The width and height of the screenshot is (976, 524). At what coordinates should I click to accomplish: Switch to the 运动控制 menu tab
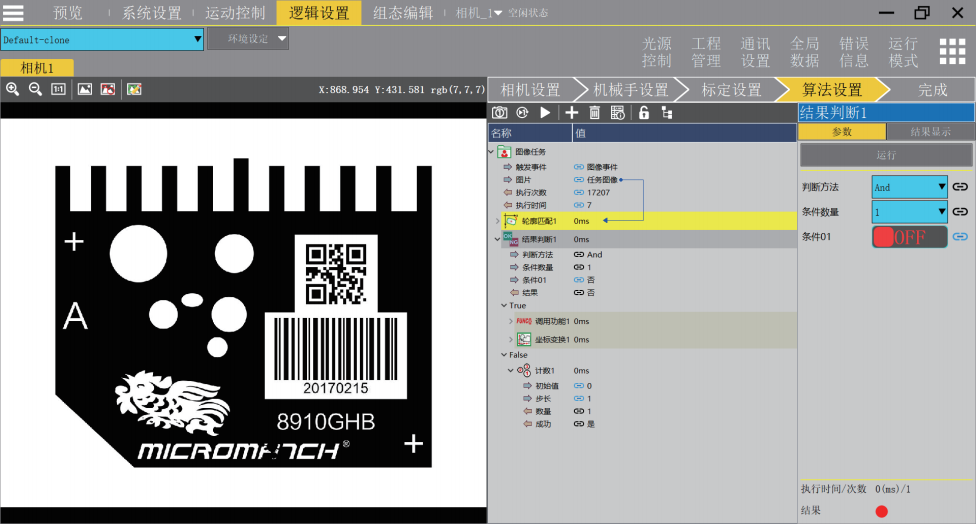tap(235, 13)
